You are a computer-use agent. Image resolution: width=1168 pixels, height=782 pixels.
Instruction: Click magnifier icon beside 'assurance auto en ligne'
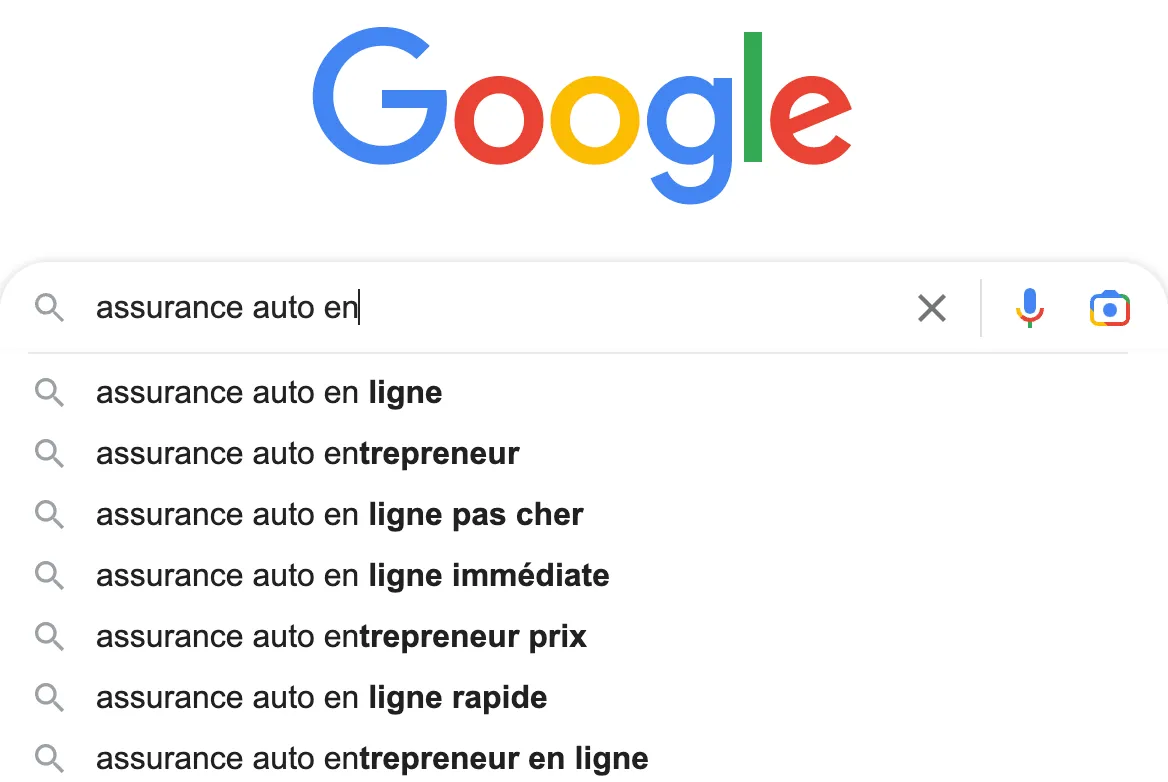[49, 392]
